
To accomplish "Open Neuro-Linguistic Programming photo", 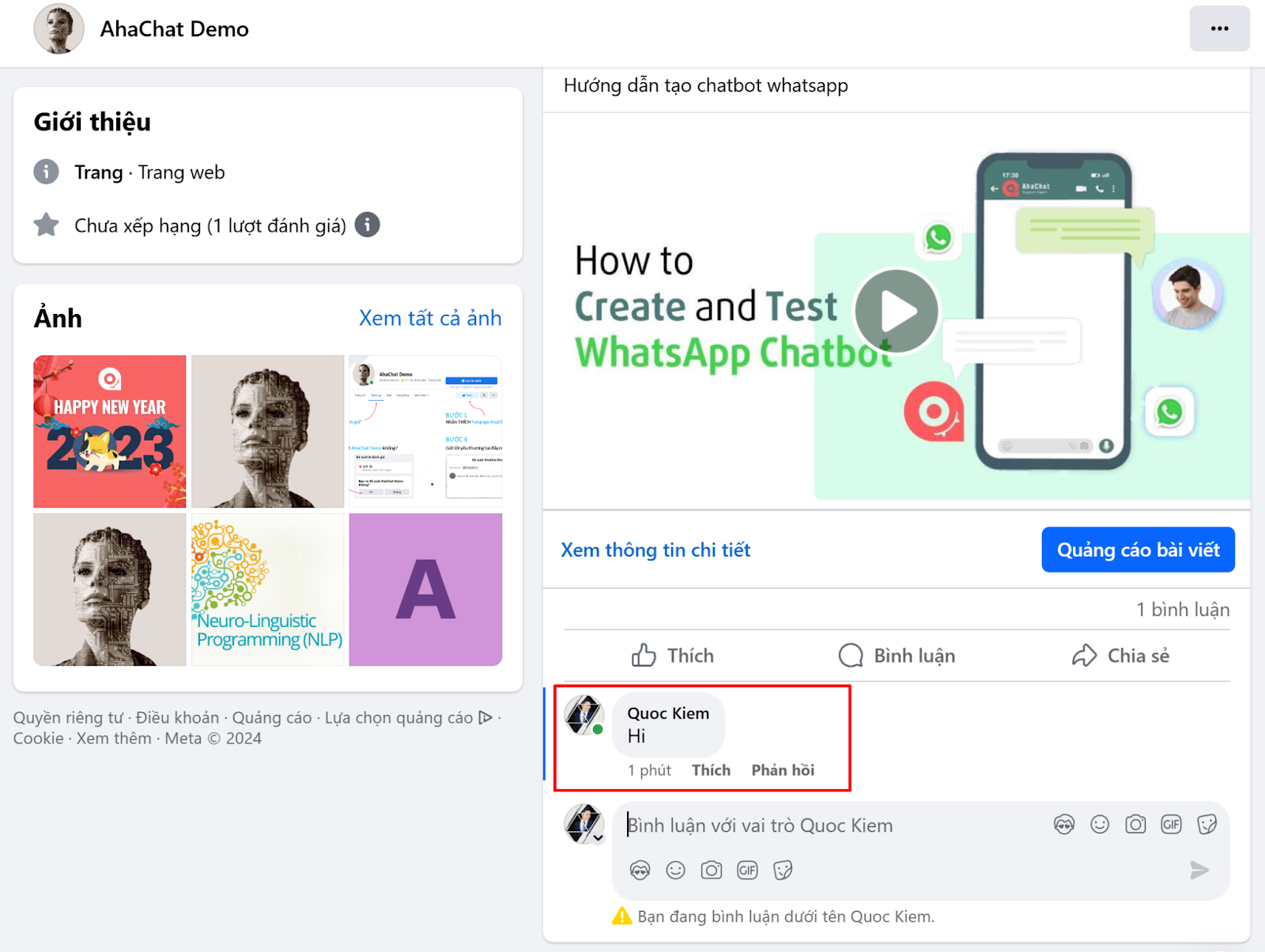I will pos(268,589).
